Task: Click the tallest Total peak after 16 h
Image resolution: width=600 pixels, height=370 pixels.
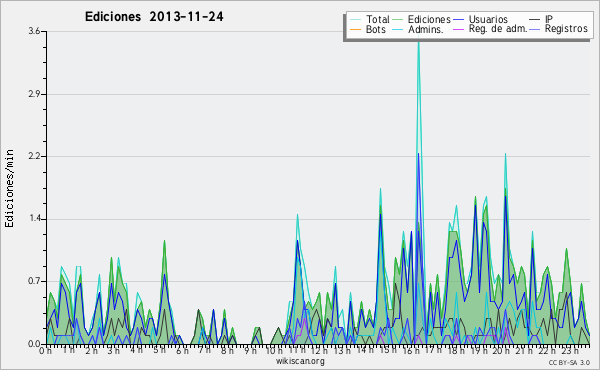Action: pyautogui.click(x=419, y=42)
